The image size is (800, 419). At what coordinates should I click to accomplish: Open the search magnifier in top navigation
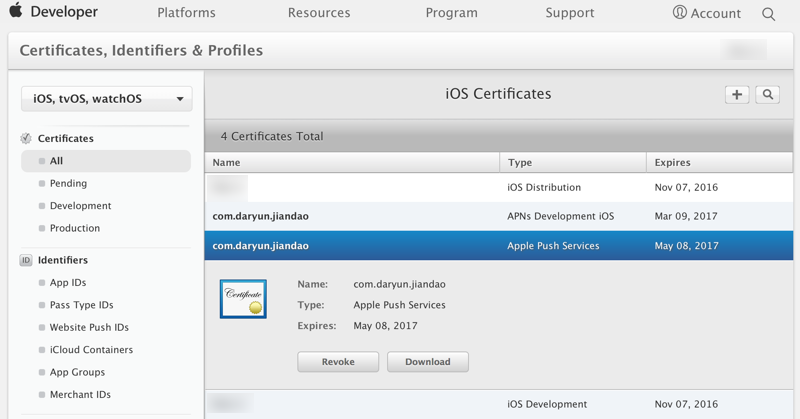point(768,14)
